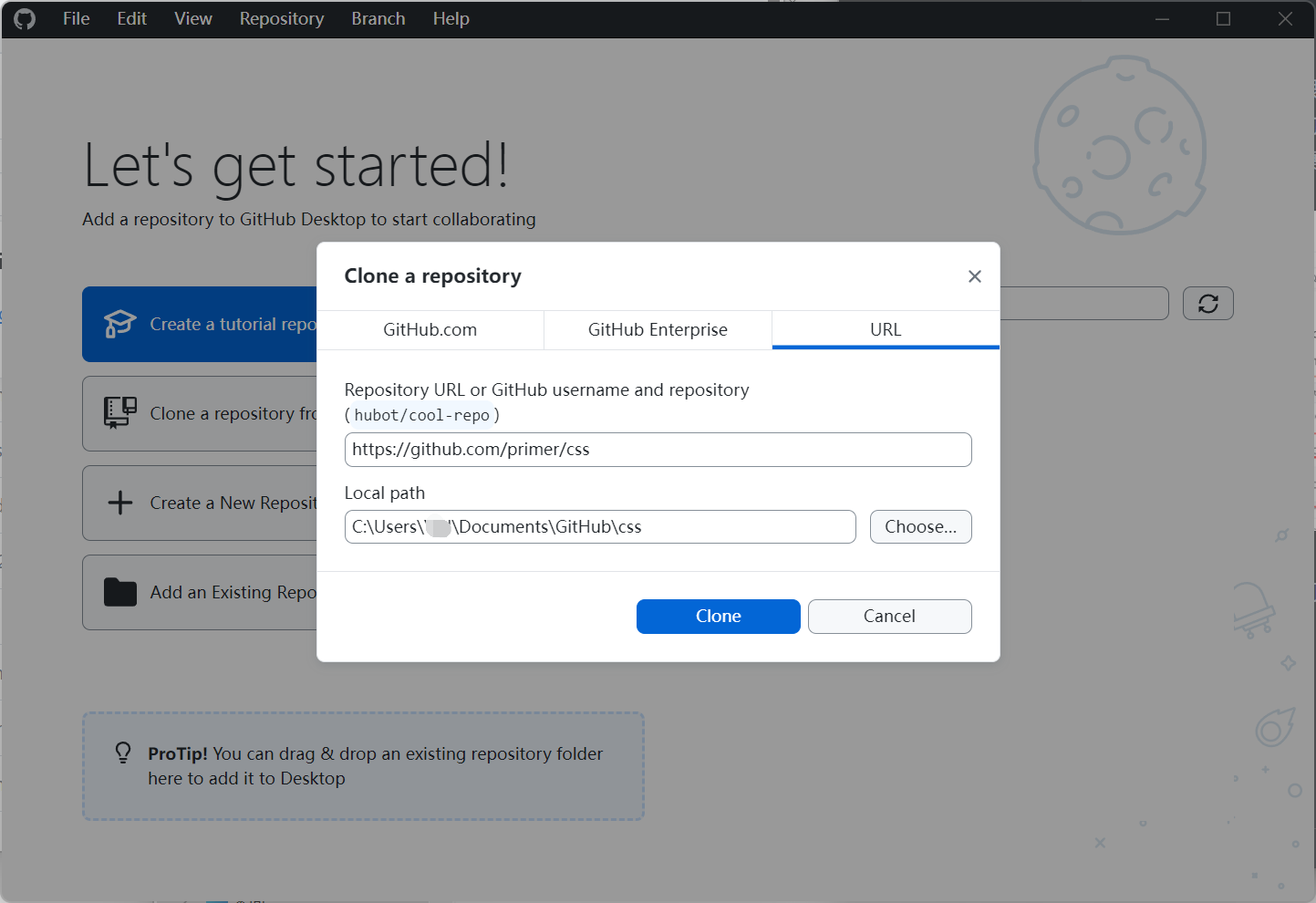The image size is (1316, 903).
Task: Click the repository filter field behind dialog
Action: coord(1084,304)
